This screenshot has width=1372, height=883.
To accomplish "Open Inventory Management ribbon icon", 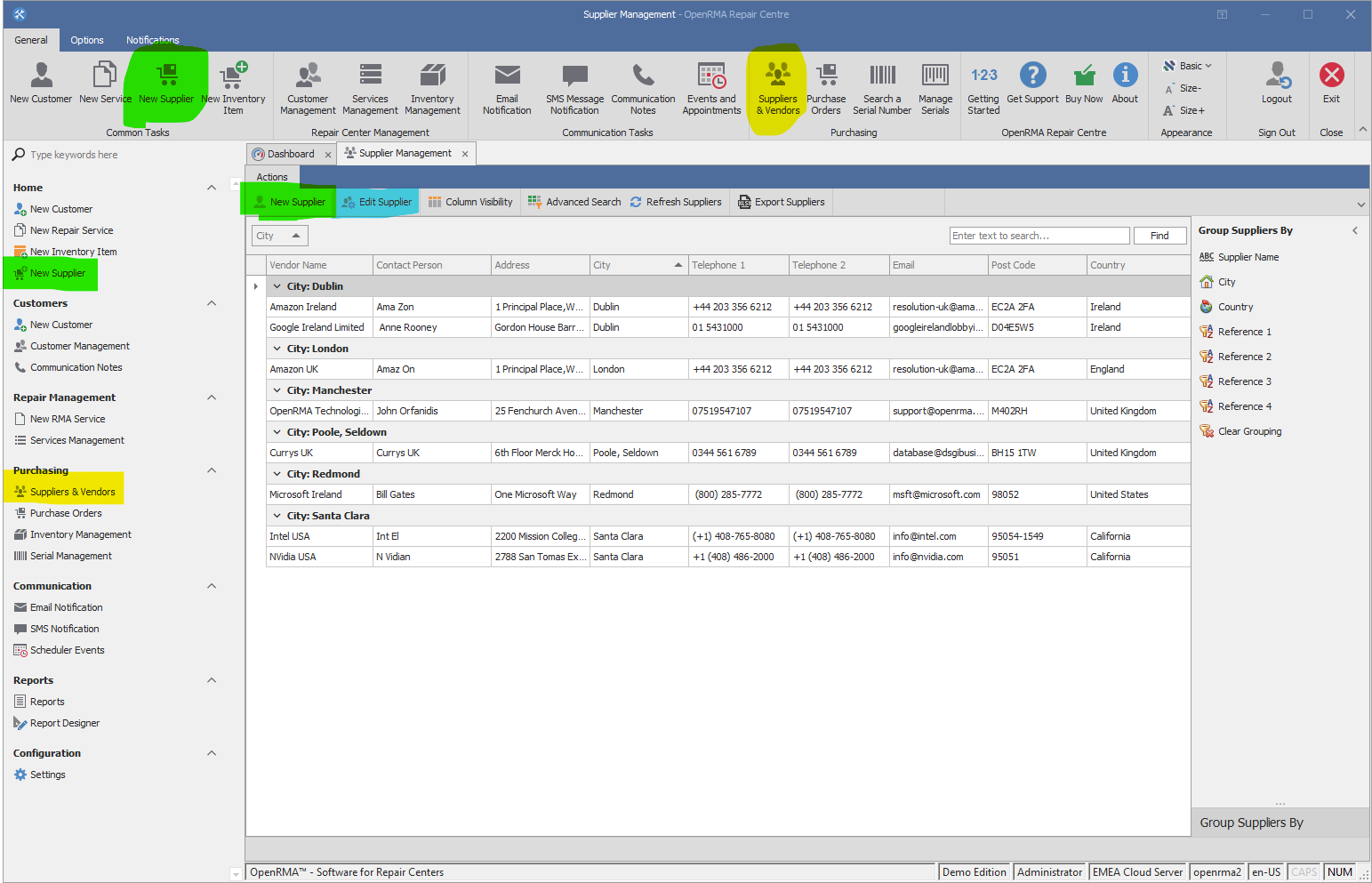I will point(432,87).
